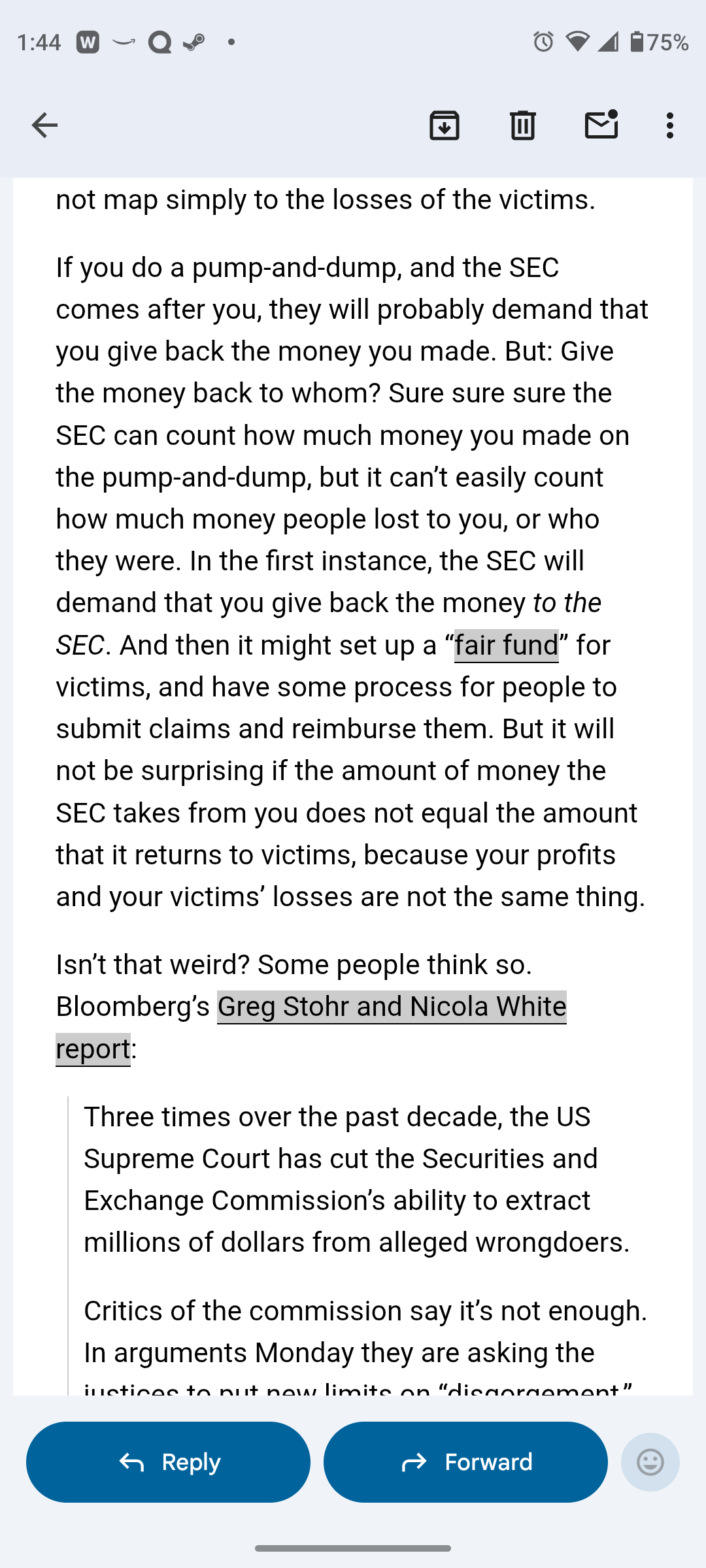Tap the bottom home gesture bar
This screenshot has height=1568, width=706.
click(353, 1548)
